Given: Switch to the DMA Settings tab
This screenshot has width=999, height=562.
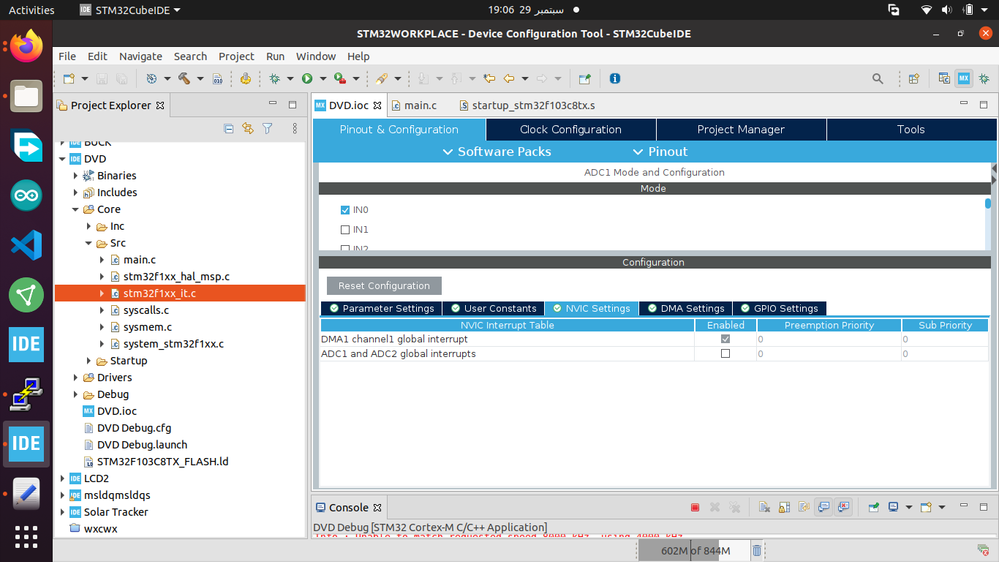Looking at the screenshot, I should coord(686,308).
